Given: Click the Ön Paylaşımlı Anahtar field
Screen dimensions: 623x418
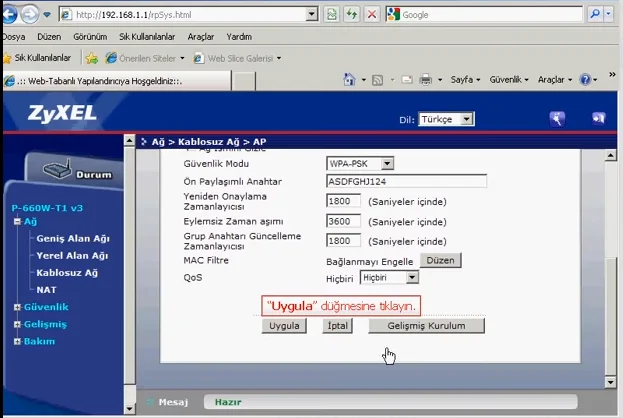Looking at the screenshot, I should pyautogui.click(x=406, y=182).
